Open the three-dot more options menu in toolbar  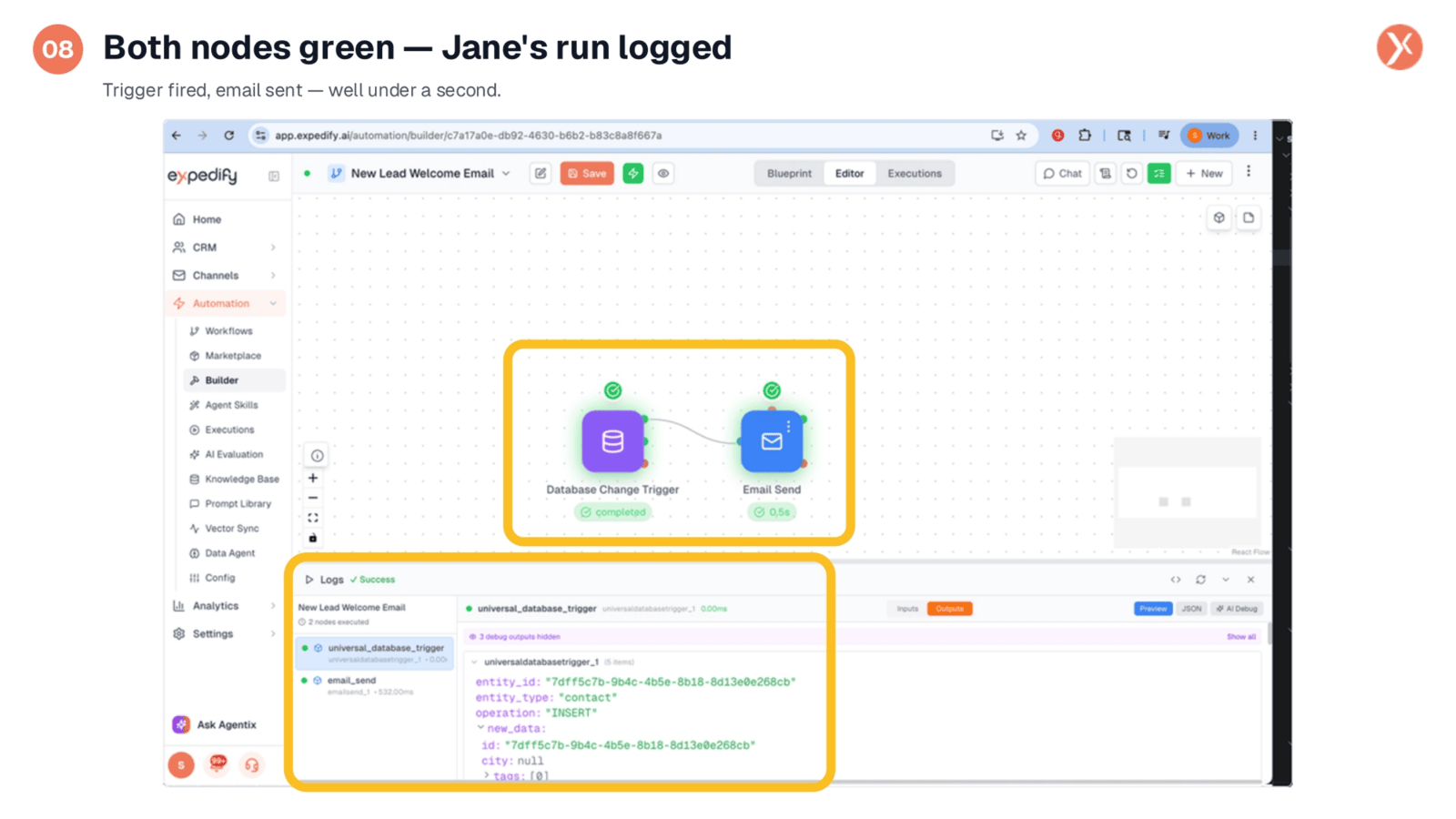(1249, 172)
